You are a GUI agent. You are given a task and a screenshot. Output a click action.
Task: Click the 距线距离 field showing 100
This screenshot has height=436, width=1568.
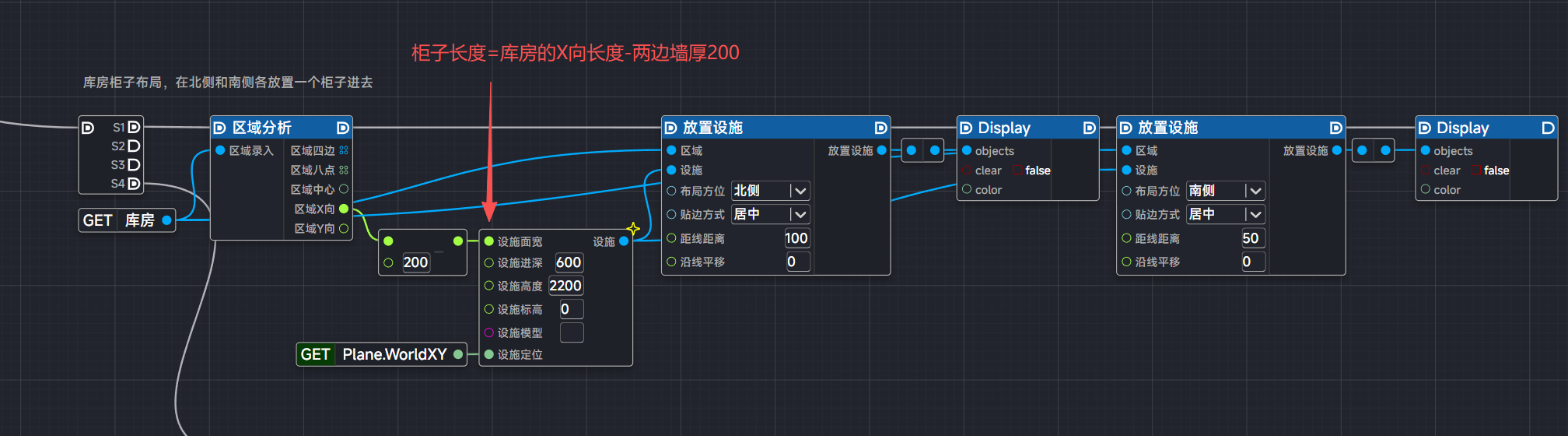[796, 238]
